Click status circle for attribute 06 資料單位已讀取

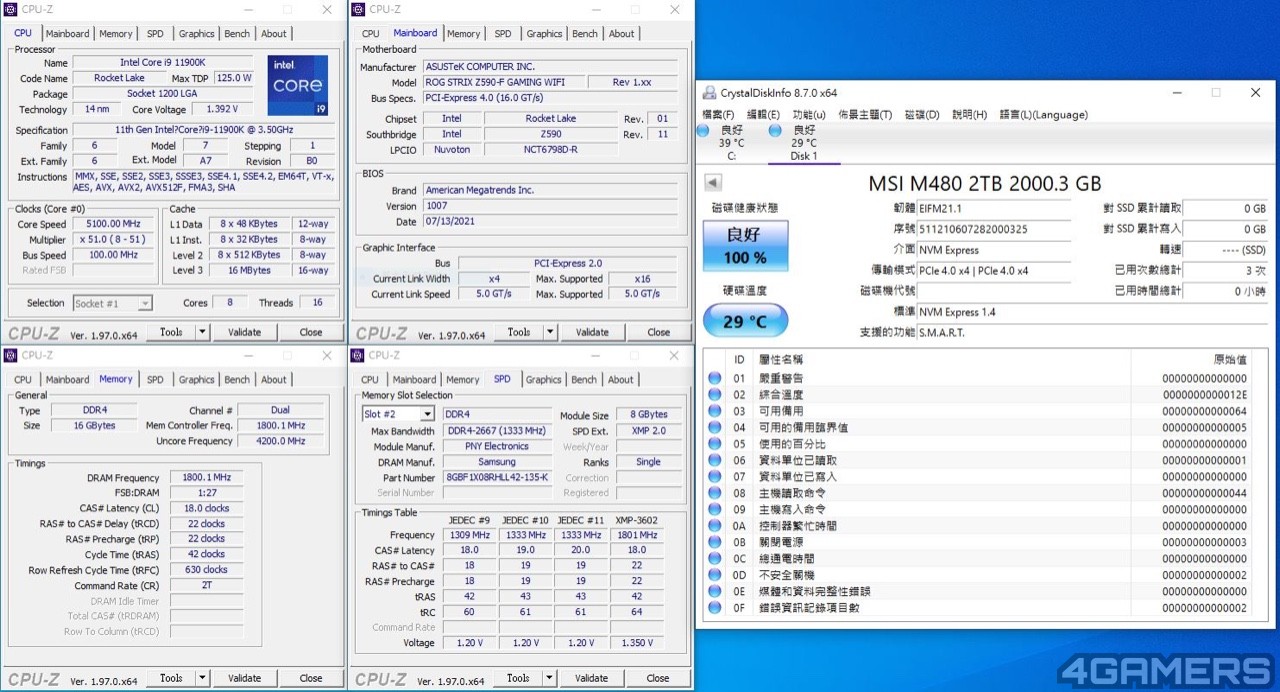pyautogui.click(x=715, y=460)
